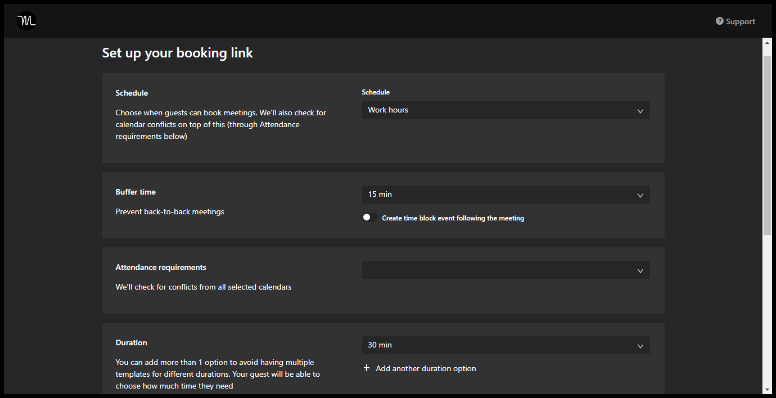Click the Duration section label

coord(131,343)
